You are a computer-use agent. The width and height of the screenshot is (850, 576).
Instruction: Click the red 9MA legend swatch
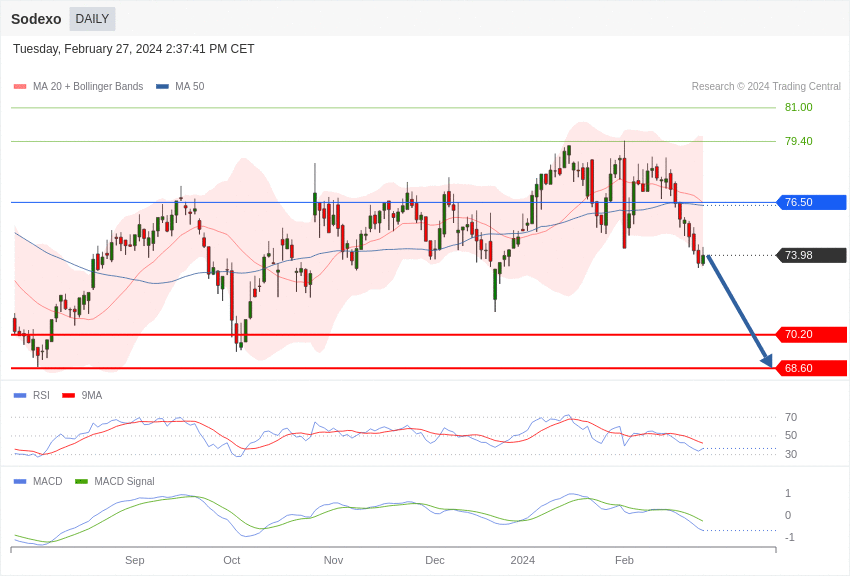(x=68, y=395)
